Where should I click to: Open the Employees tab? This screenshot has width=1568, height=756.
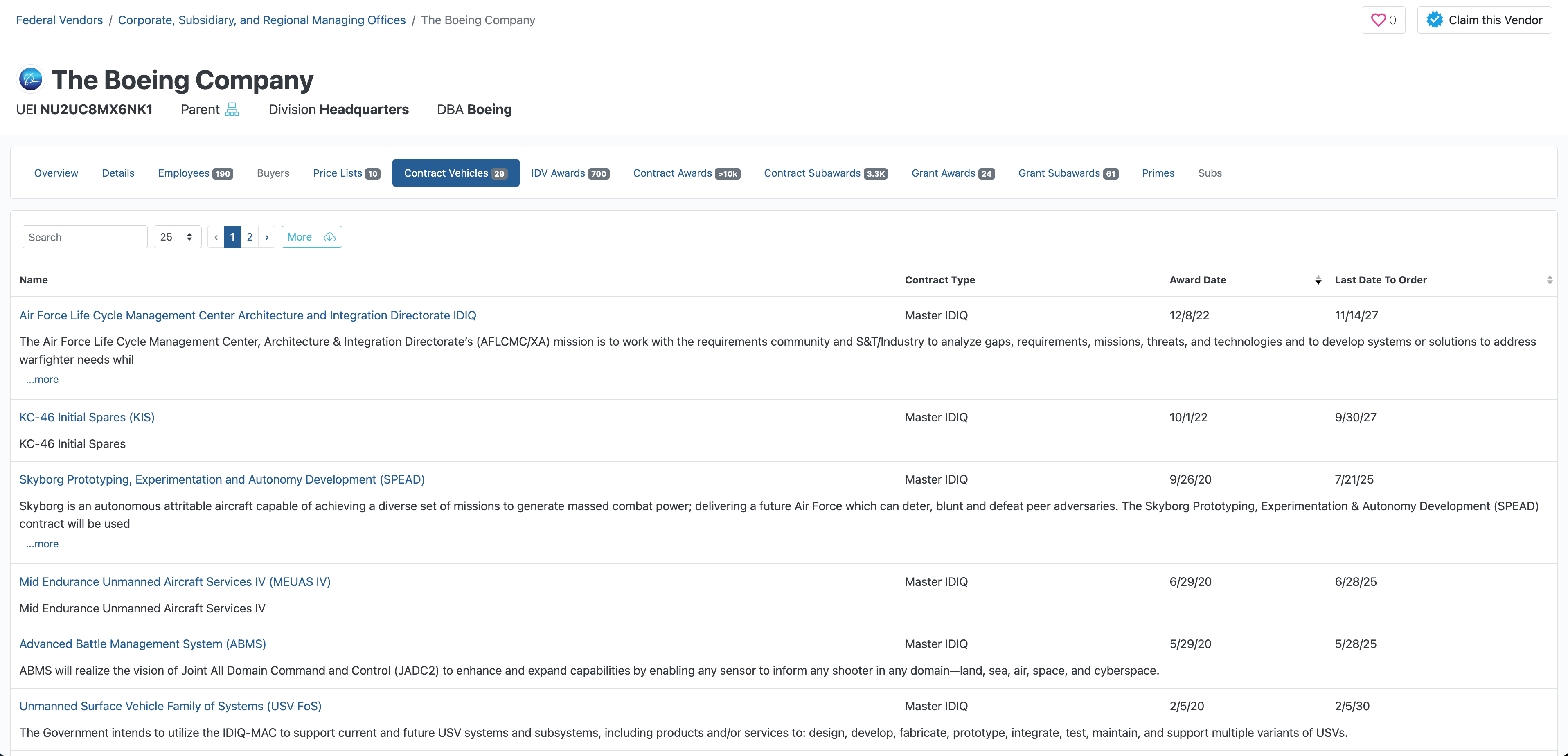tap(195, 173)
